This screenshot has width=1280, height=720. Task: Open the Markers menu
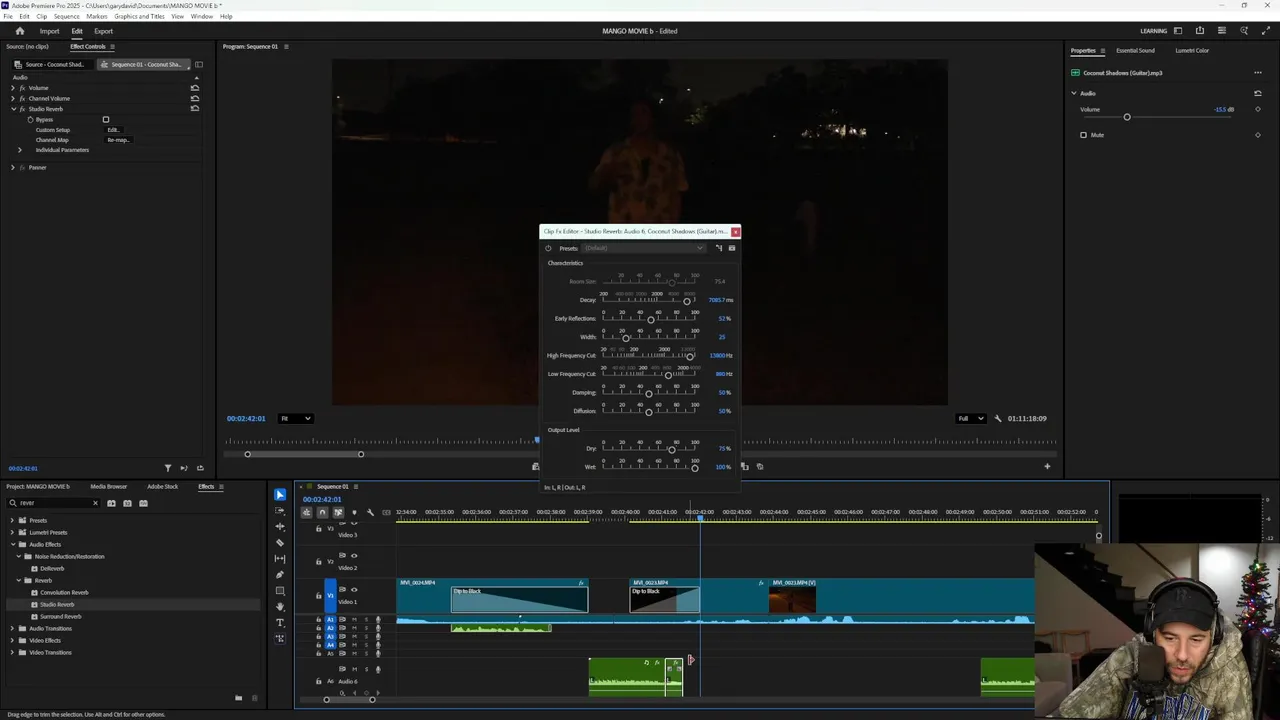[97, 17]
